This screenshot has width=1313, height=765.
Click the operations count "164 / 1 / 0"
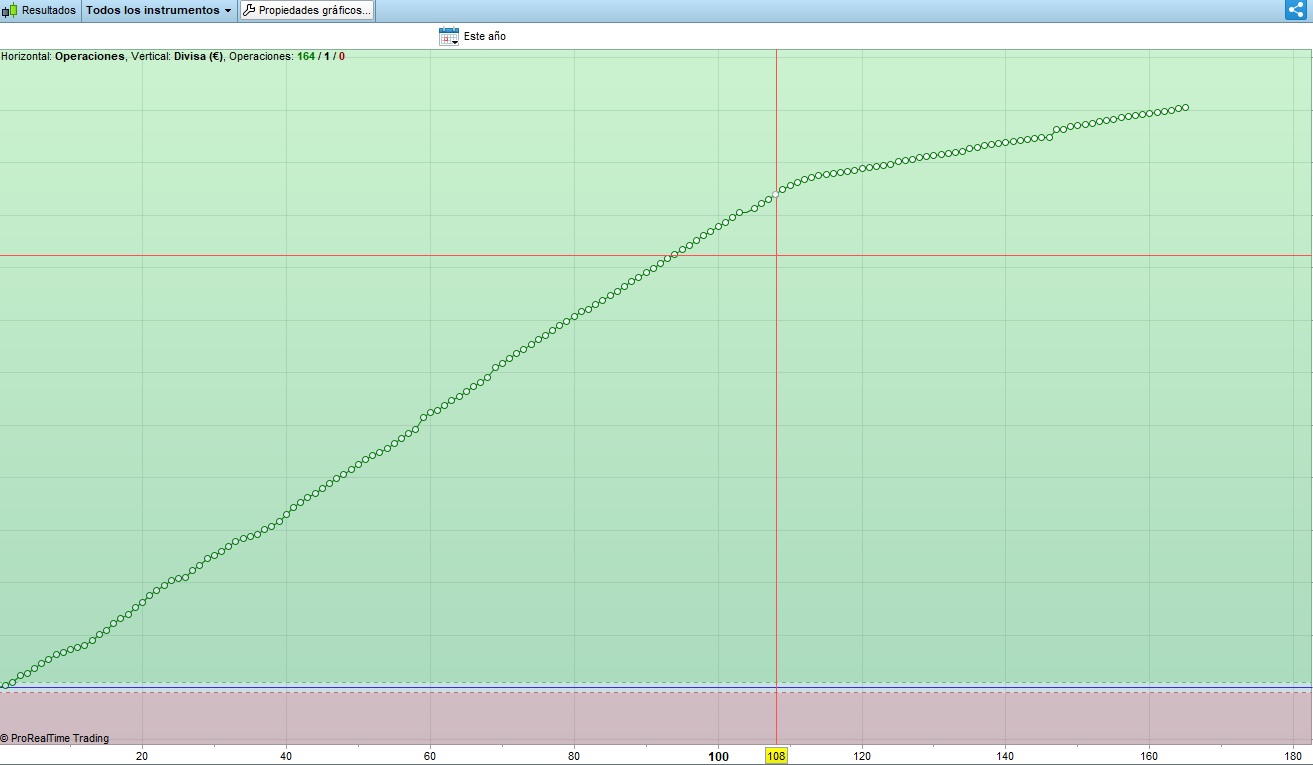point(321,56)
